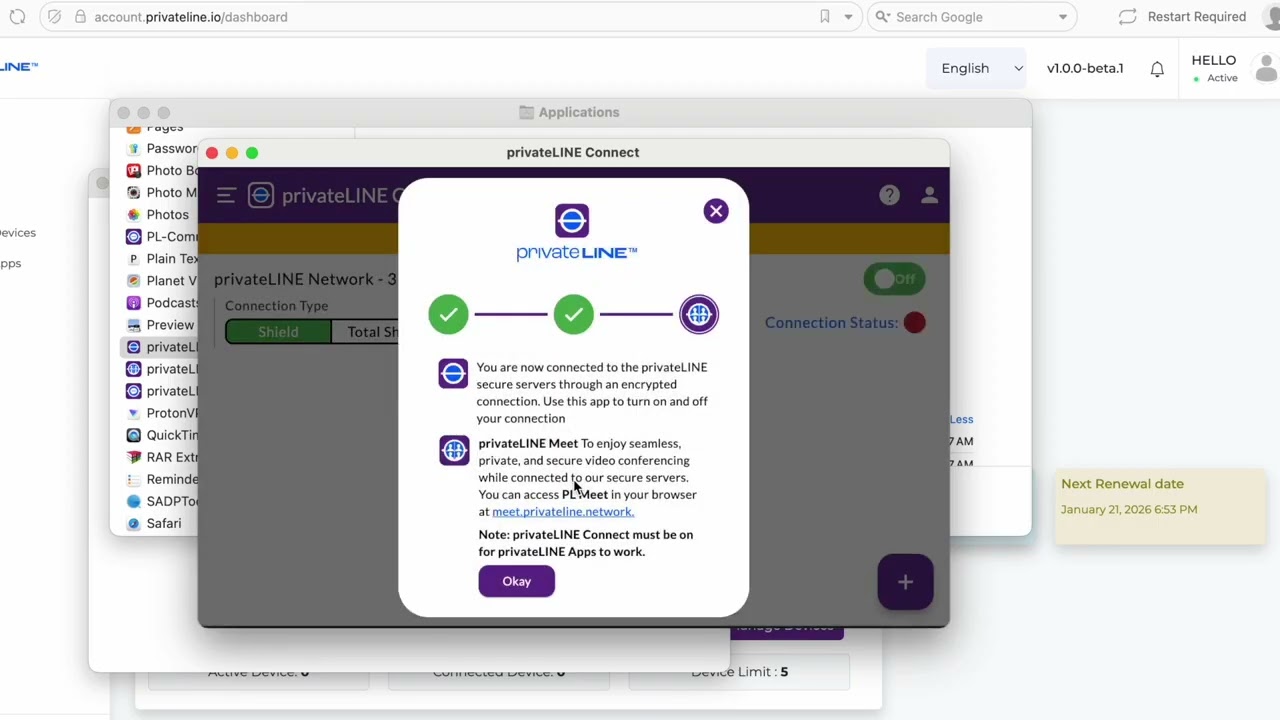The image size is (1280, 720).
Task: Click Restart Required button
Action: (1183, 17)
